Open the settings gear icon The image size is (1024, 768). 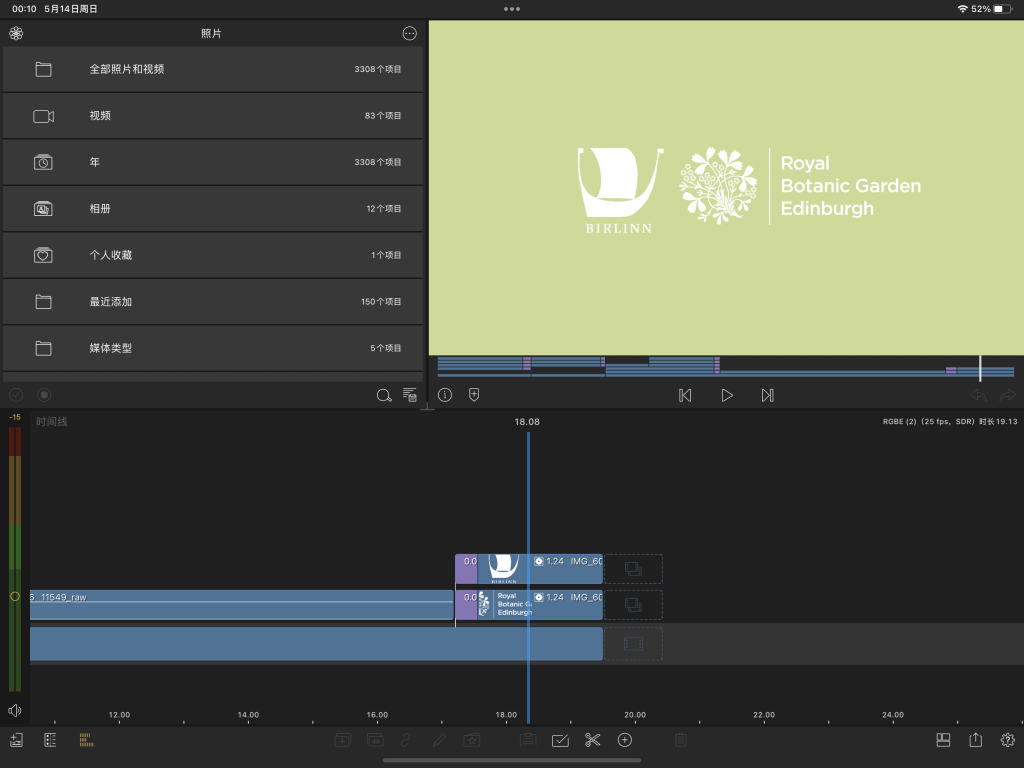pyautogui.click(x=1008, y=740)
